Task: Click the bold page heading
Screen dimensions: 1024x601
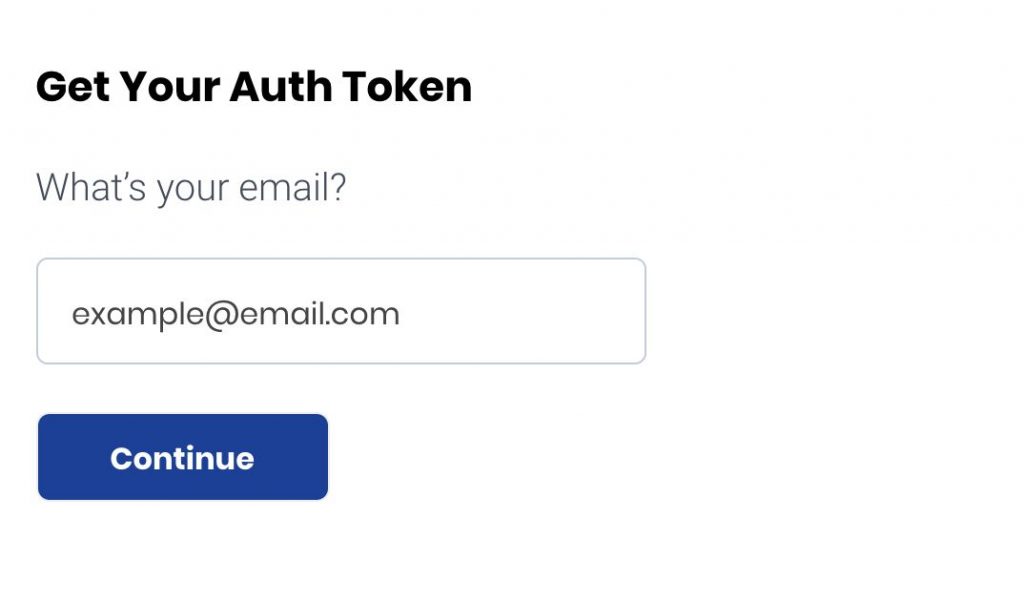Action: tap(253, 87)
